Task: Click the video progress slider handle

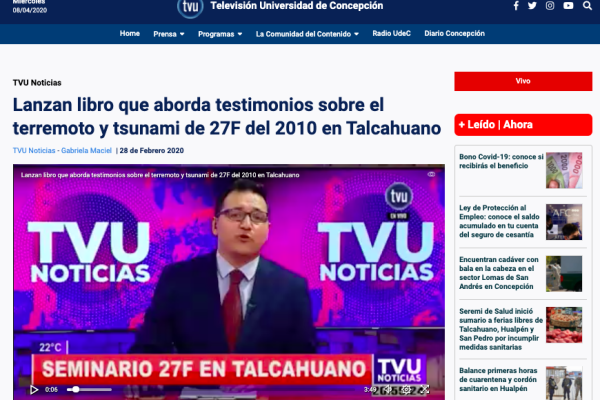Action: (76, 389)
